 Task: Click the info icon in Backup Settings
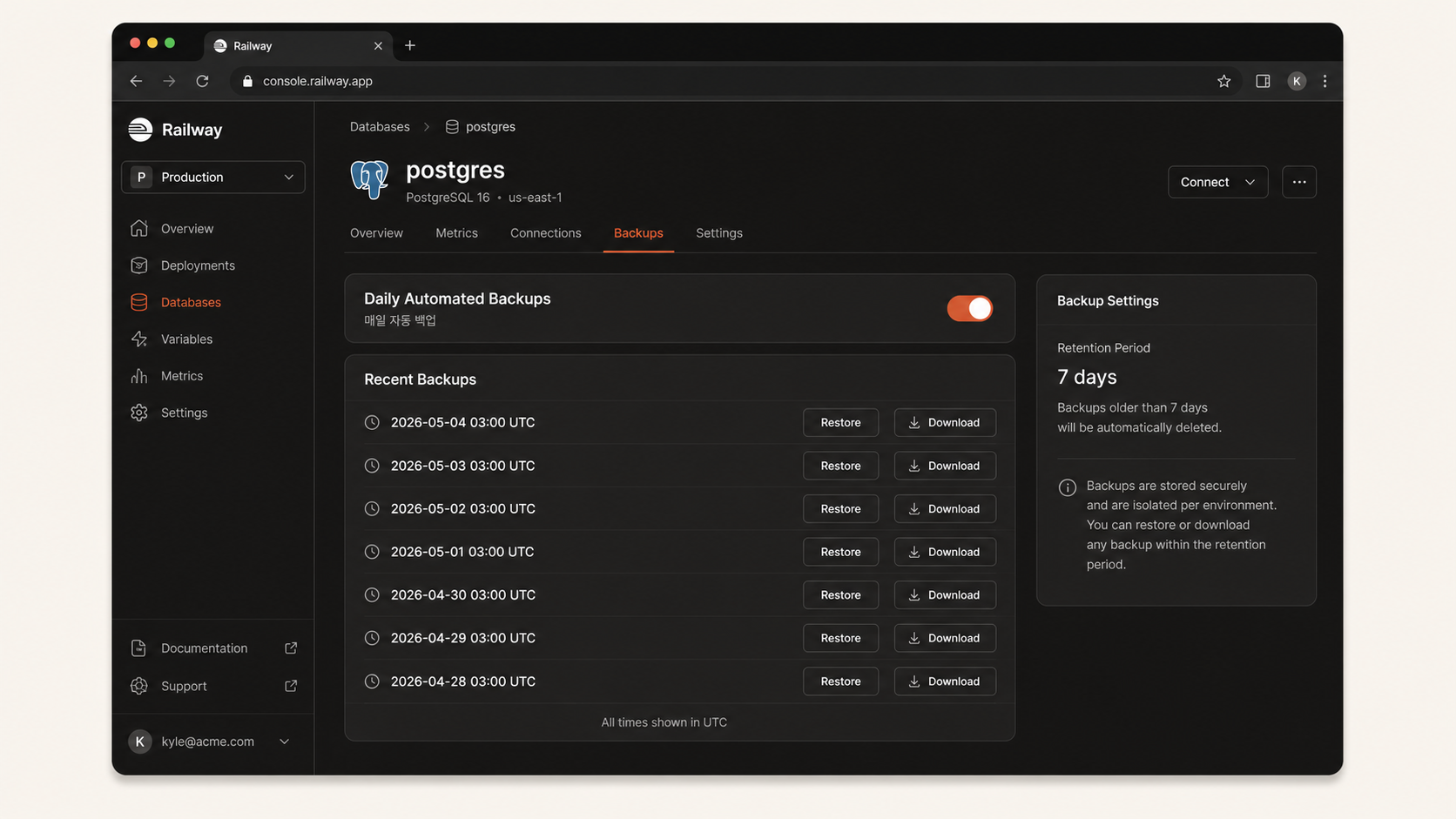(x=1067, y=487)
